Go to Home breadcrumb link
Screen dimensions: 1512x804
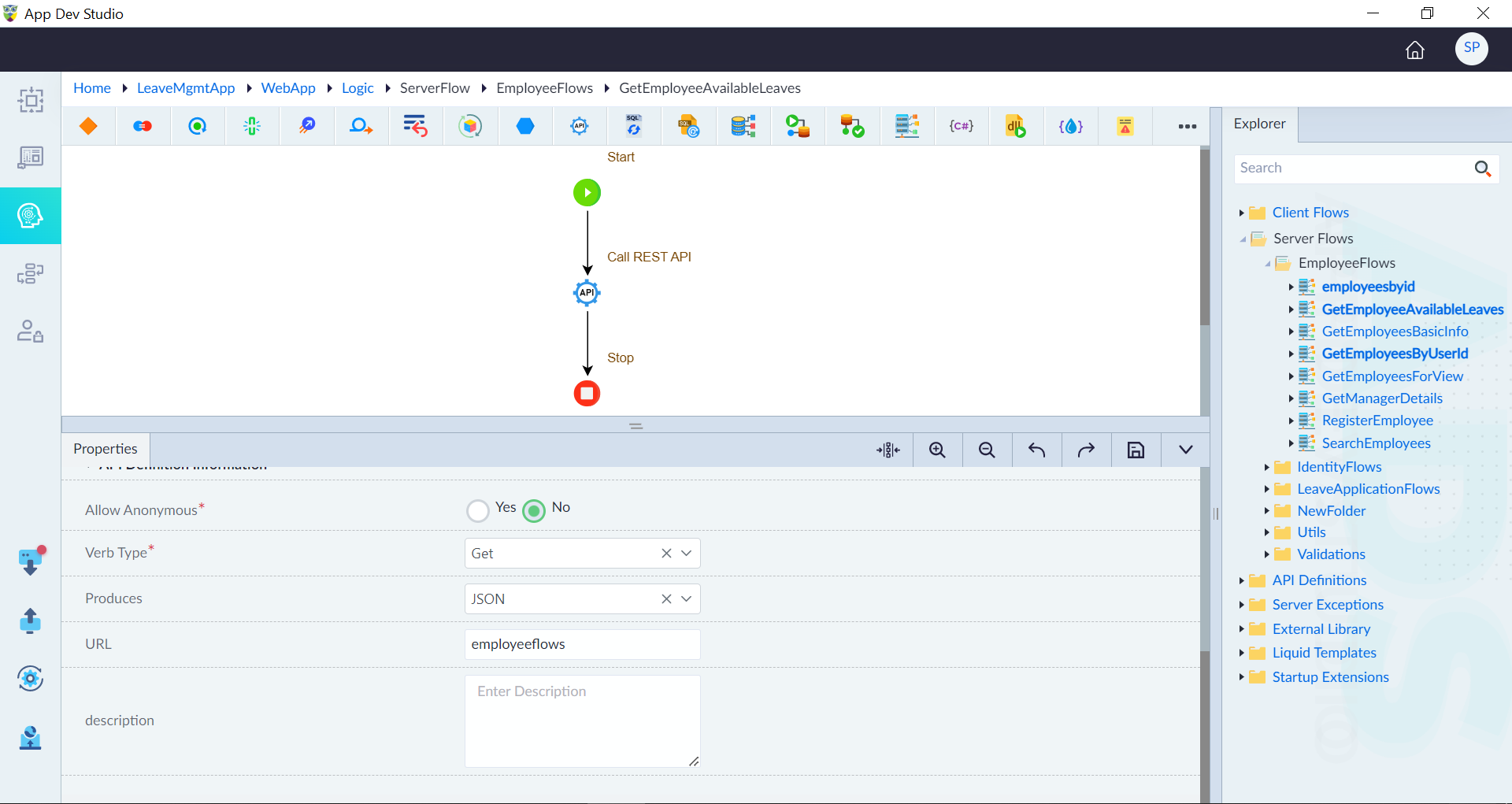[92, 88]
